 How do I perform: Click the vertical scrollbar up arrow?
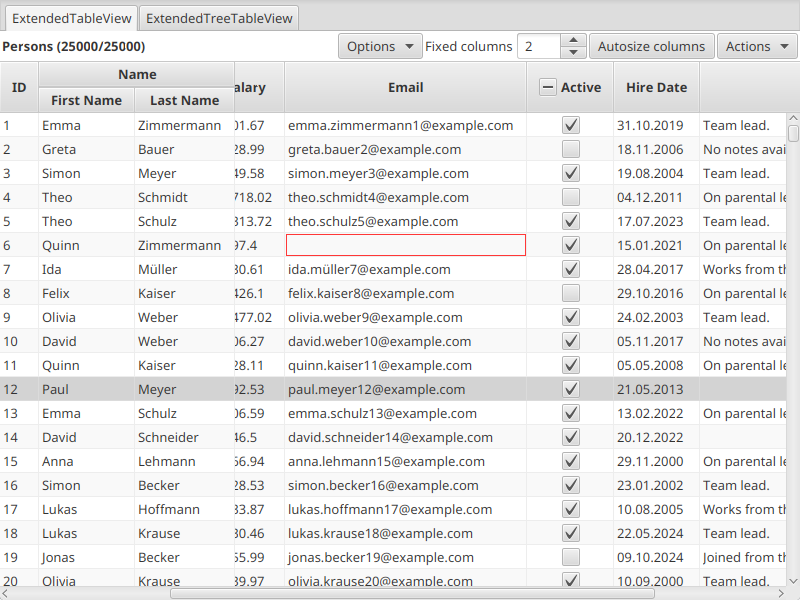(793, 118)
